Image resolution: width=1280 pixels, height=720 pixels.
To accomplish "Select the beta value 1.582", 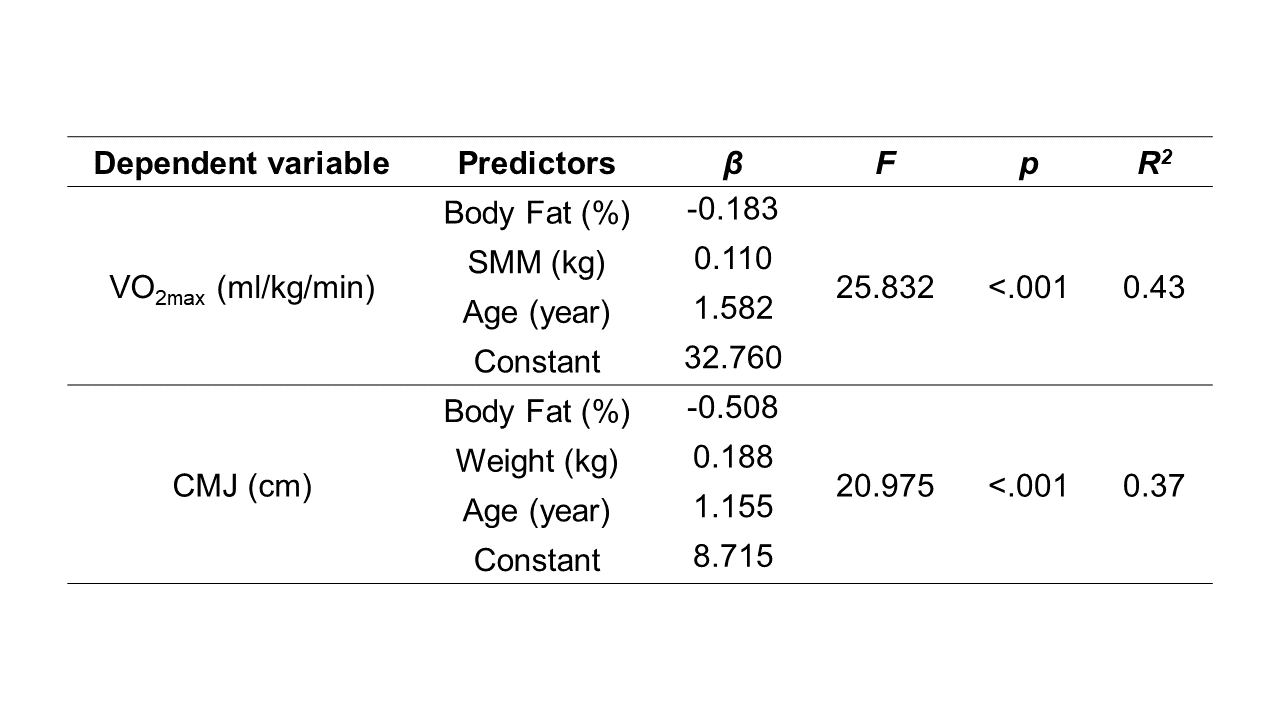I will pyautogui.click(x=732, y=308).
